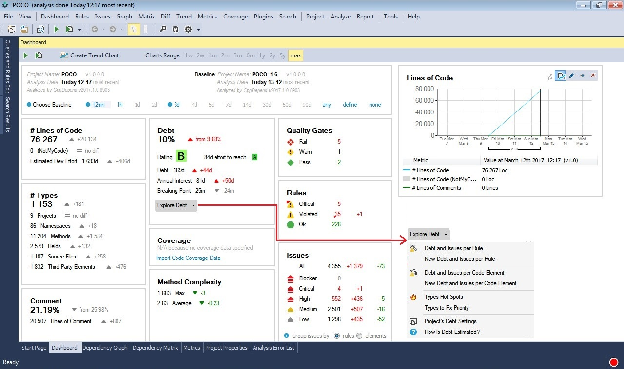Switch to the Start Page tab
The image size is (624, 369).
click(x=34, y=348)
